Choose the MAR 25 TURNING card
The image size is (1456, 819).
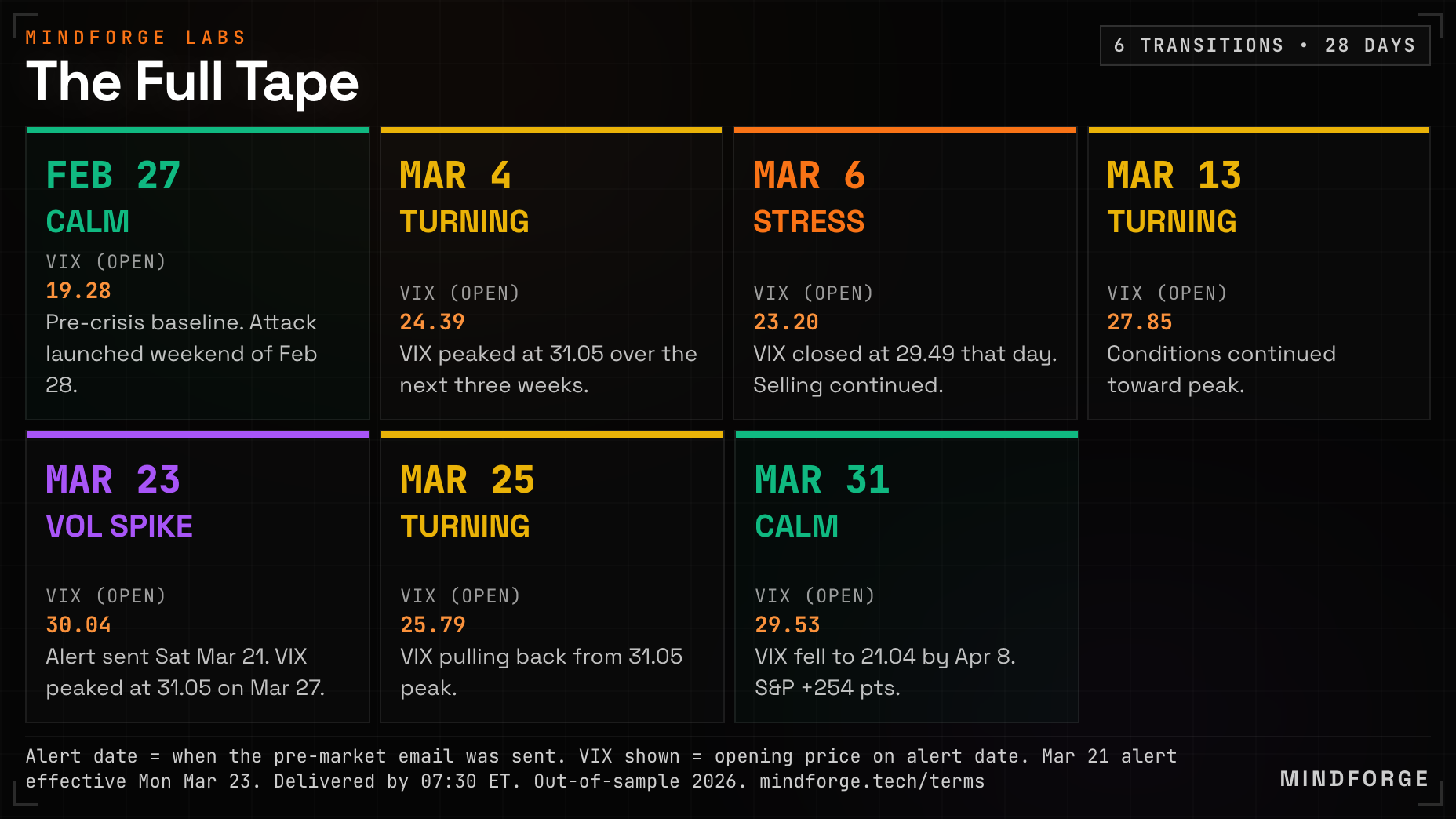point(551,577)
